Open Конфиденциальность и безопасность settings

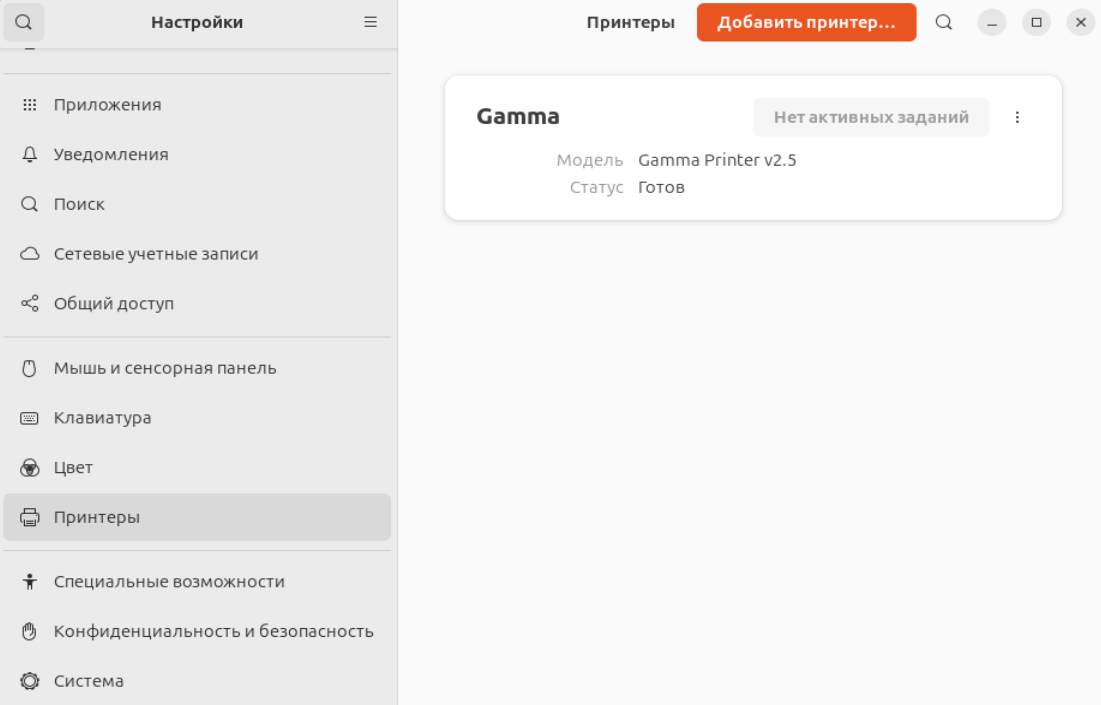[x=213, y=631]
